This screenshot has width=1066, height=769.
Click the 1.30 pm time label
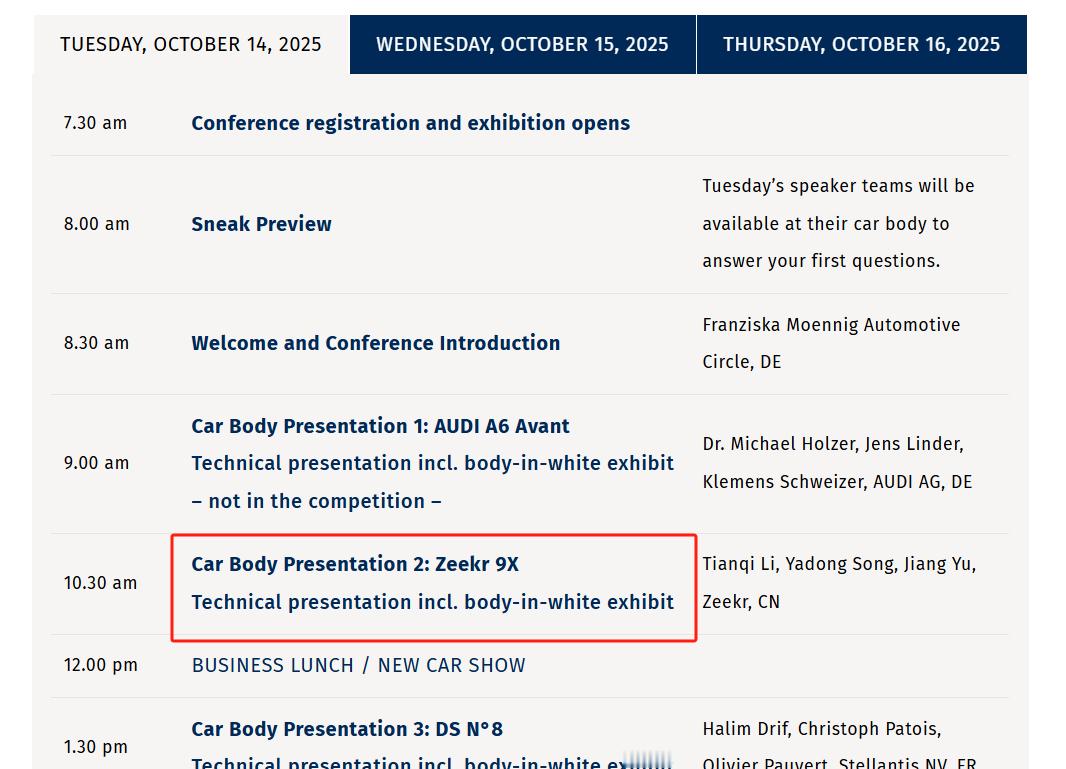[x=96, y=747]
